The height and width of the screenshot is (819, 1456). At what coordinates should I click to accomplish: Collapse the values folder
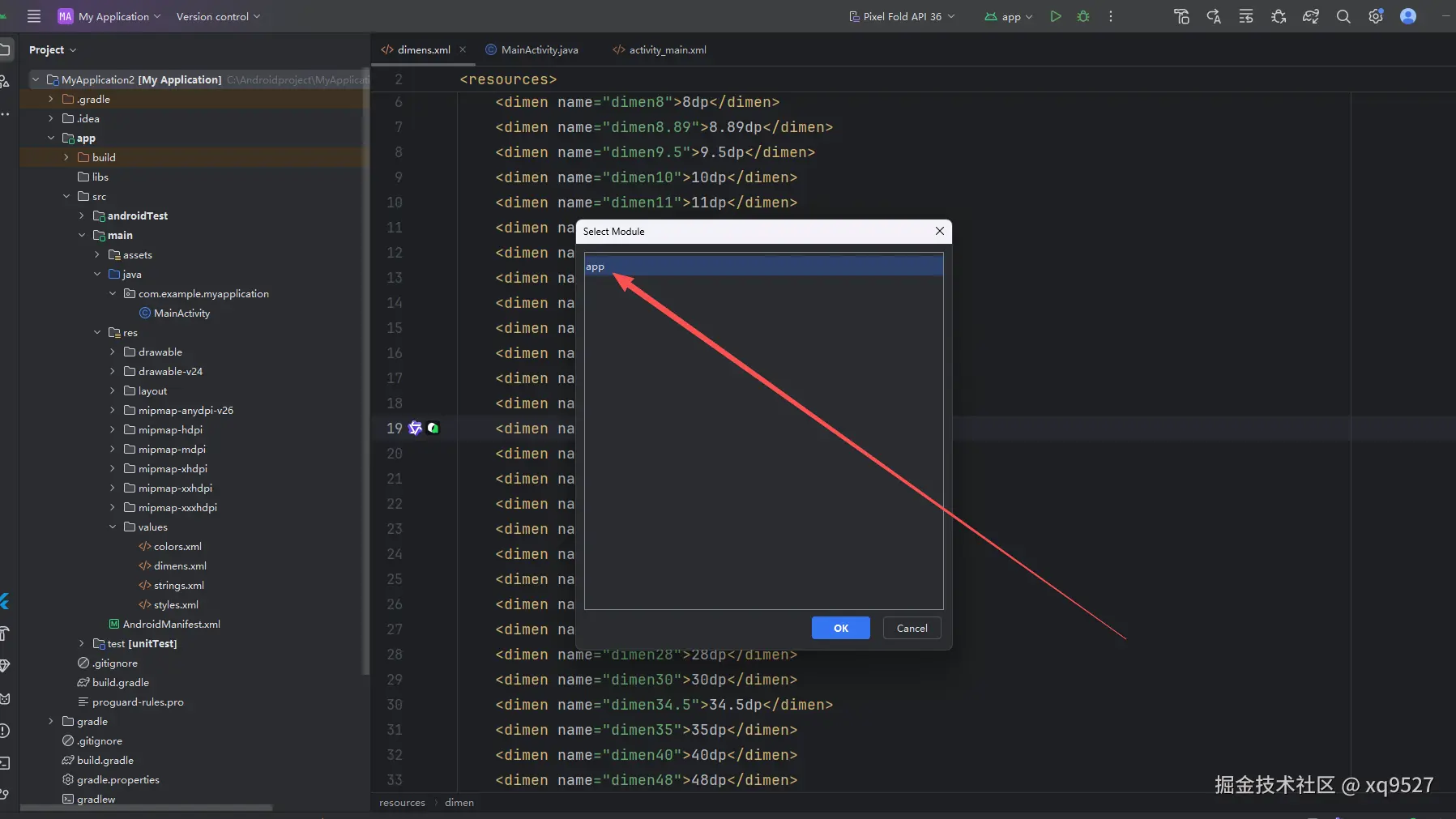pos(113,527)
